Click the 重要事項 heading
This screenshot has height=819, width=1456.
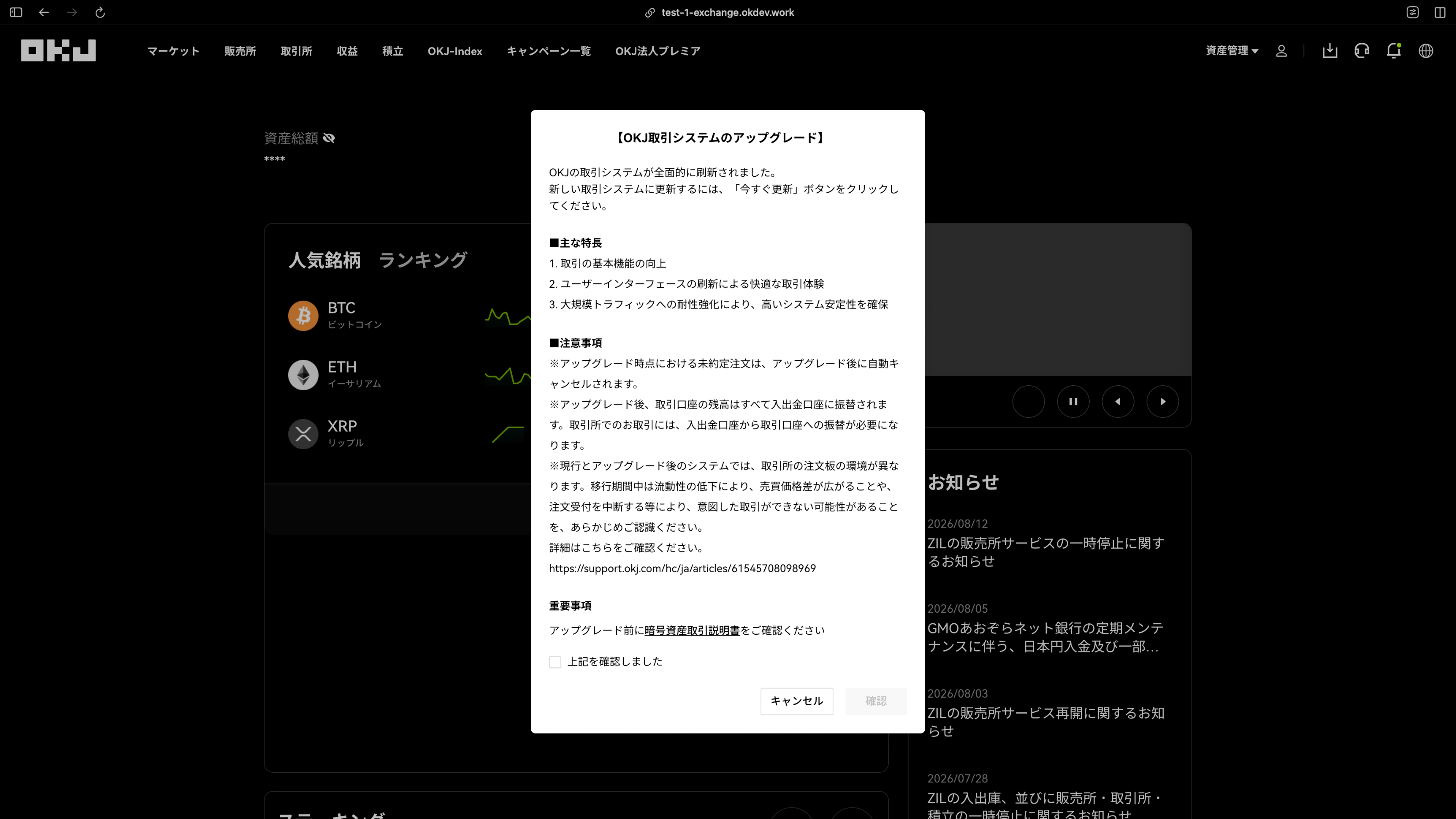pyautogui.click(x=570, y=606)
